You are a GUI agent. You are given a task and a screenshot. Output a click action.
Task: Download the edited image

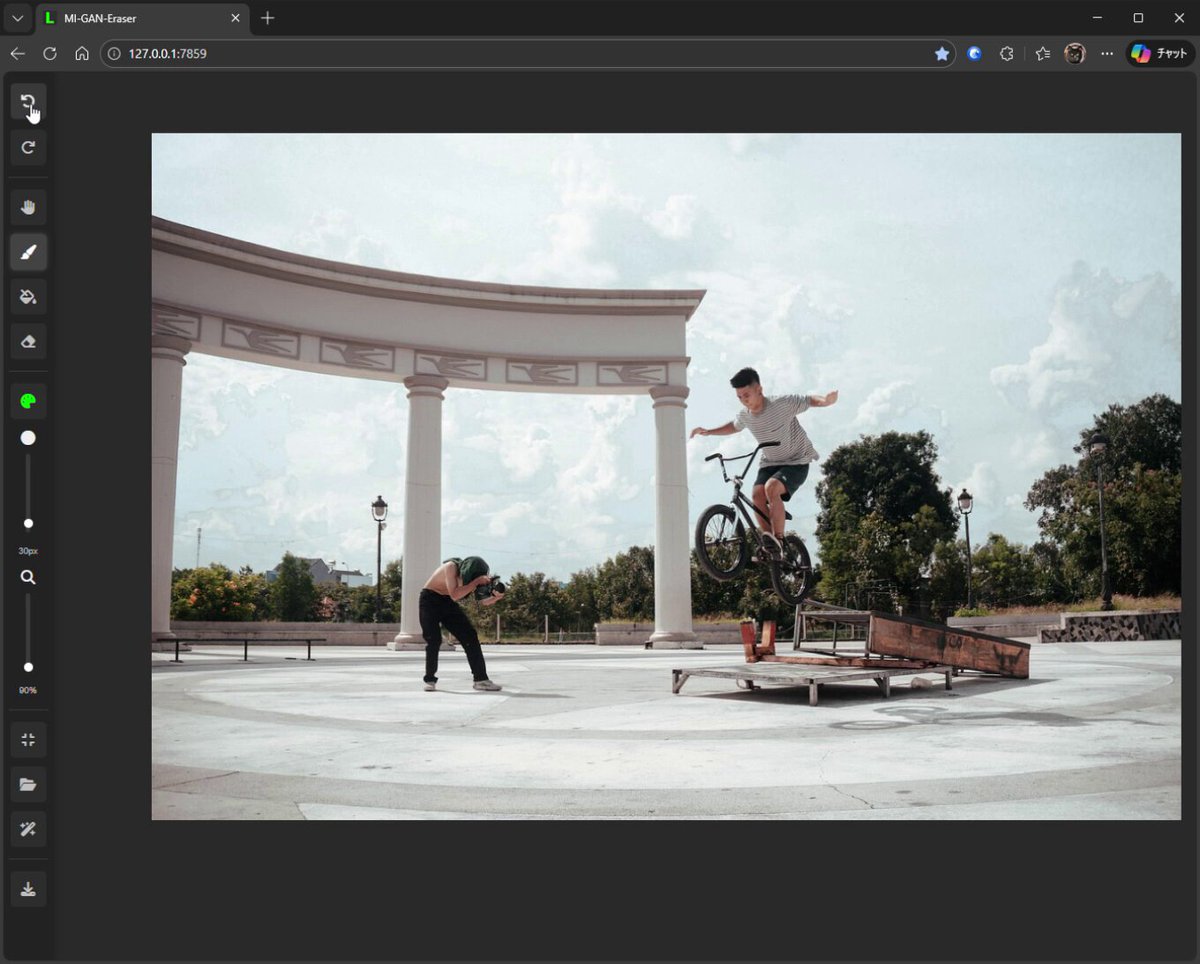[28, 889]
